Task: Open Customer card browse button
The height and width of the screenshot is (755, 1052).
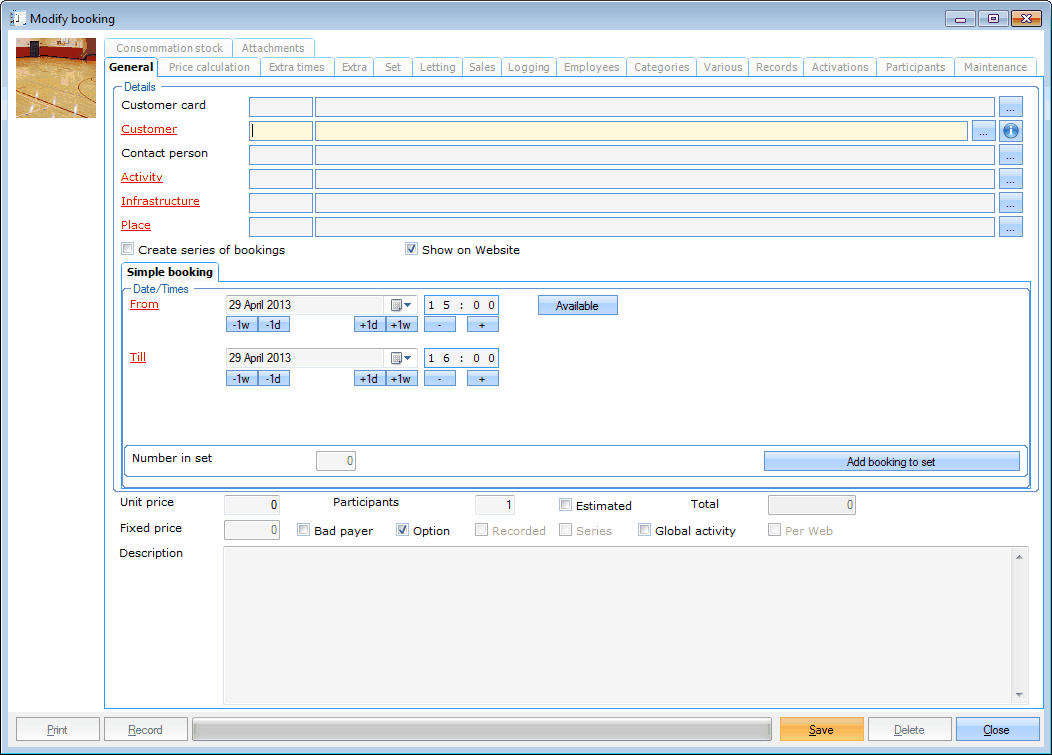Action: tap(1011, 107)
